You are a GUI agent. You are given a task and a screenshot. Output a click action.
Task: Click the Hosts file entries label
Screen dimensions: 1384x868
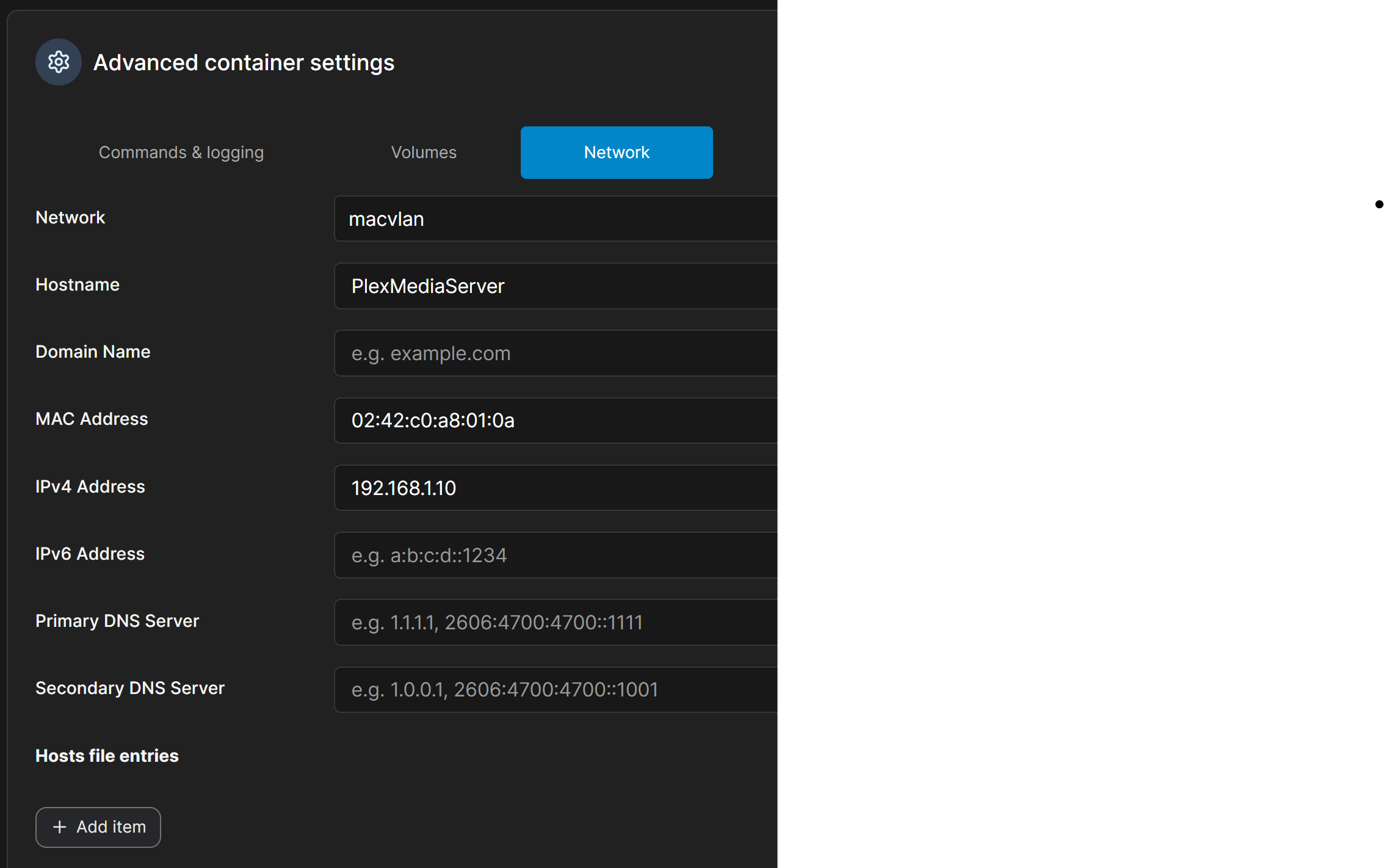click(107, 756)
